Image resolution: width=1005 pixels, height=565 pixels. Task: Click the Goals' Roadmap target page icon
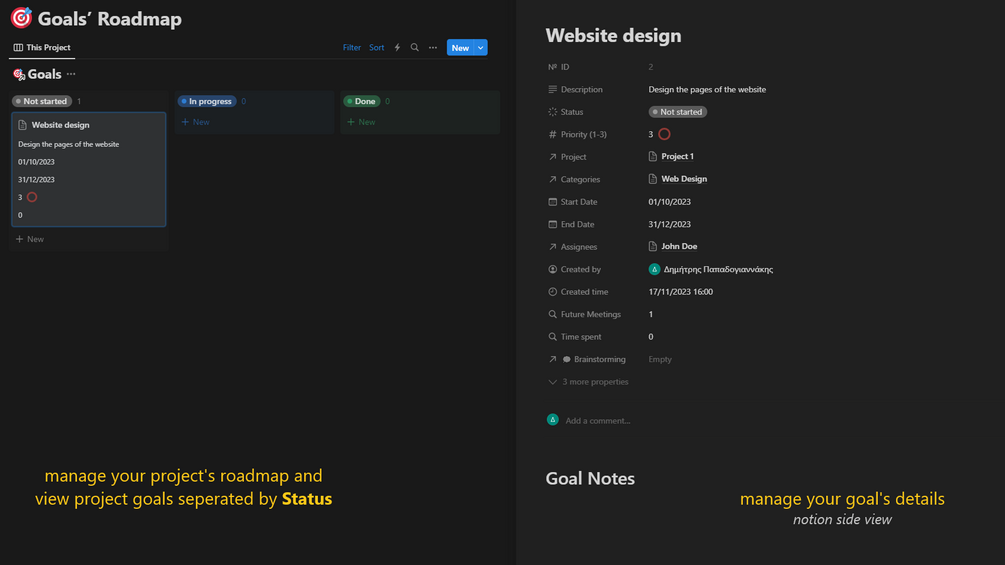click(x=21, y=18)
